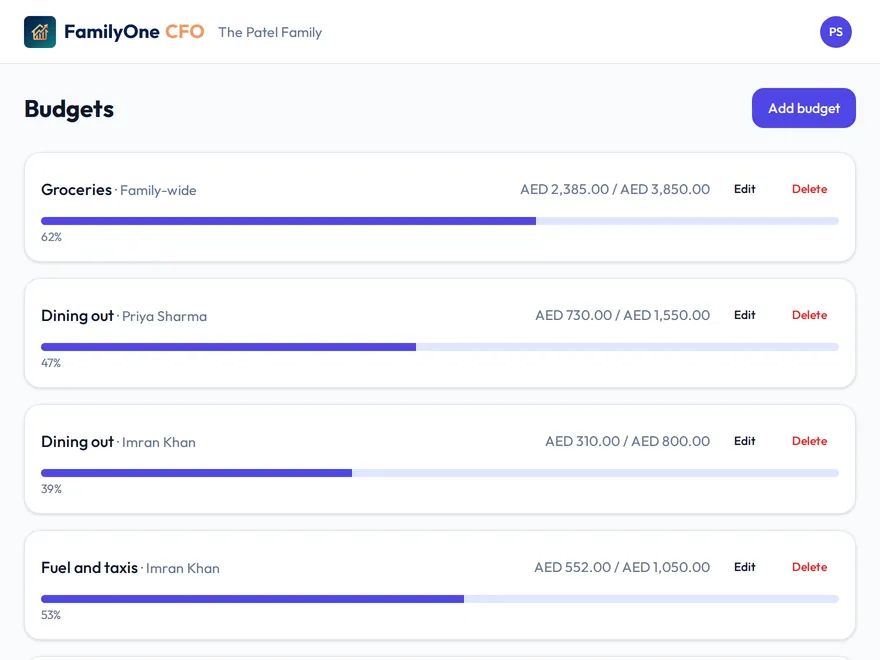Click the Groceries budget progress bar

click(440, 221)
